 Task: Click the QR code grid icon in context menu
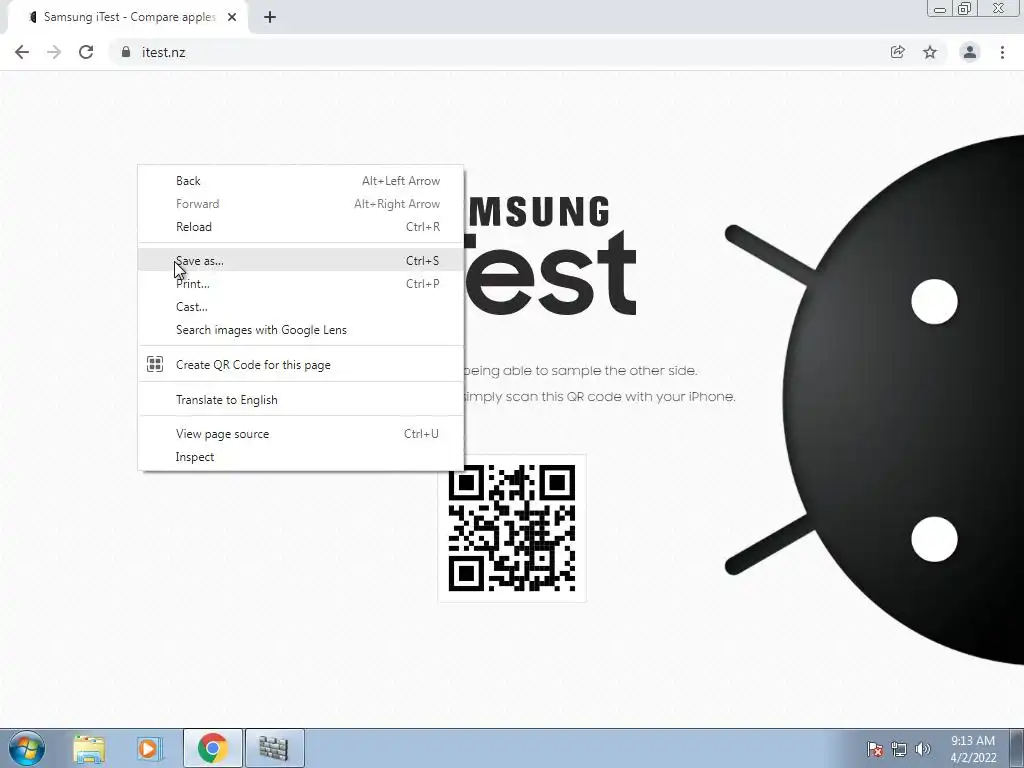pyautogui.click(x=155, y=364)
